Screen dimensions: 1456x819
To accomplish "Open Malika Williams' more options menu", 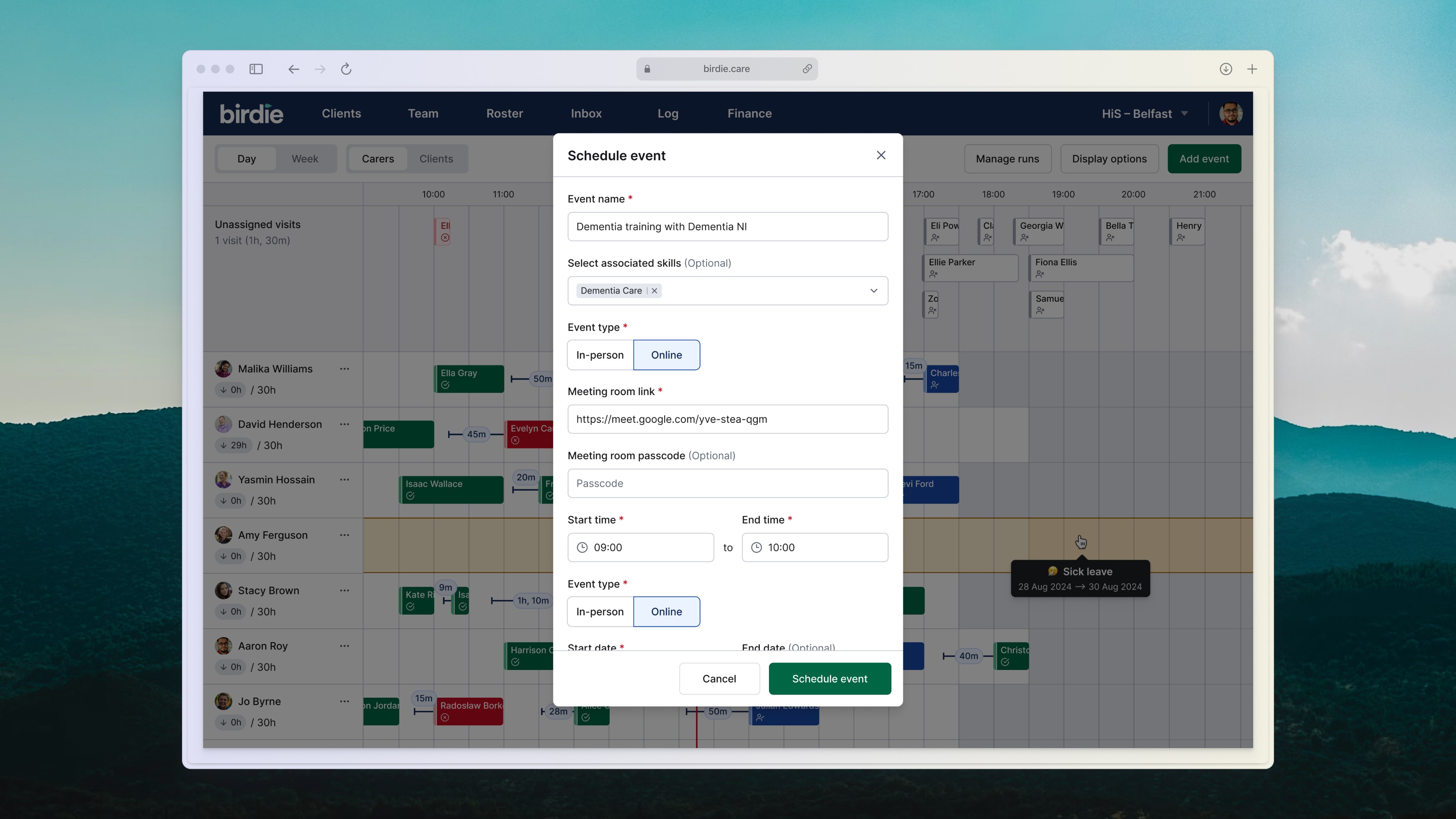I will coord(344,369).
